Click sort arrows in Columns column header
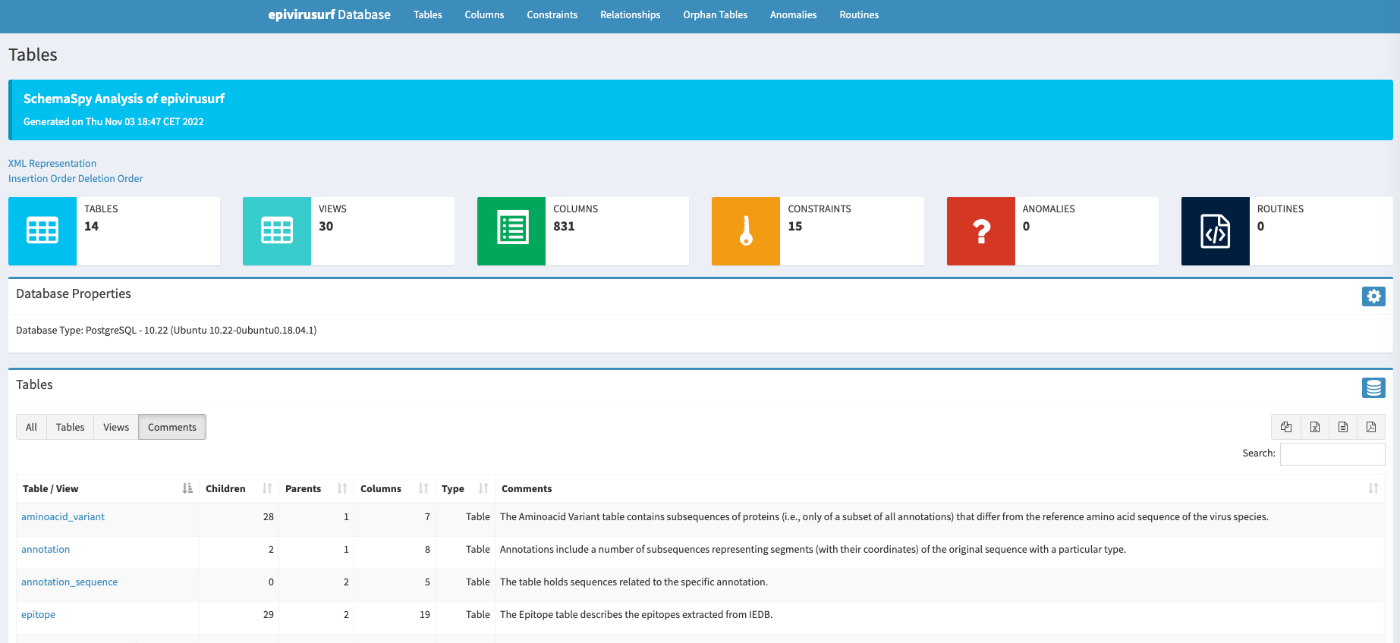Viewport: 1400px width, 643px height. coord(423,489)
